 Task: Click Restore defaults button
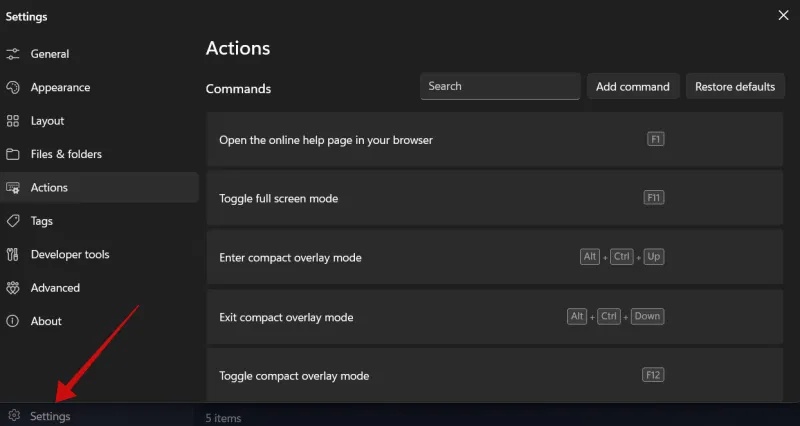tap(735, 87)
